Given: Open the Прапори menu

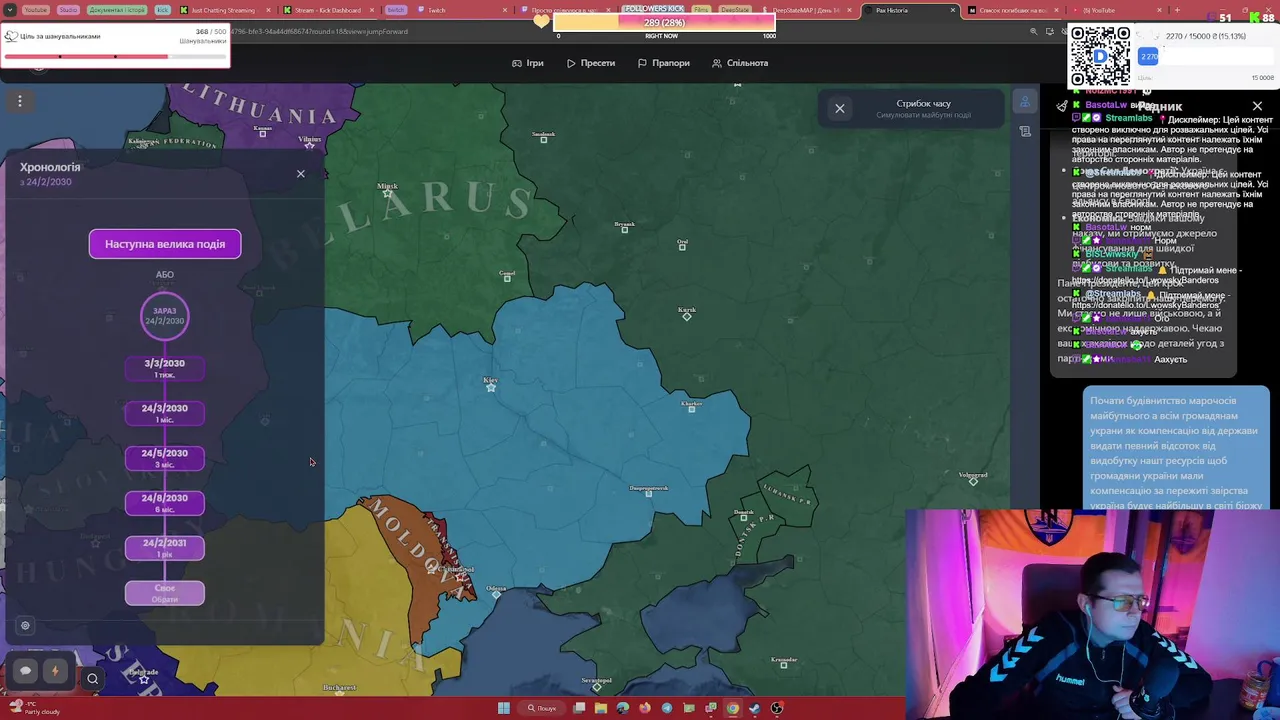Looking at the screenshot, I should tap(664, 63).
